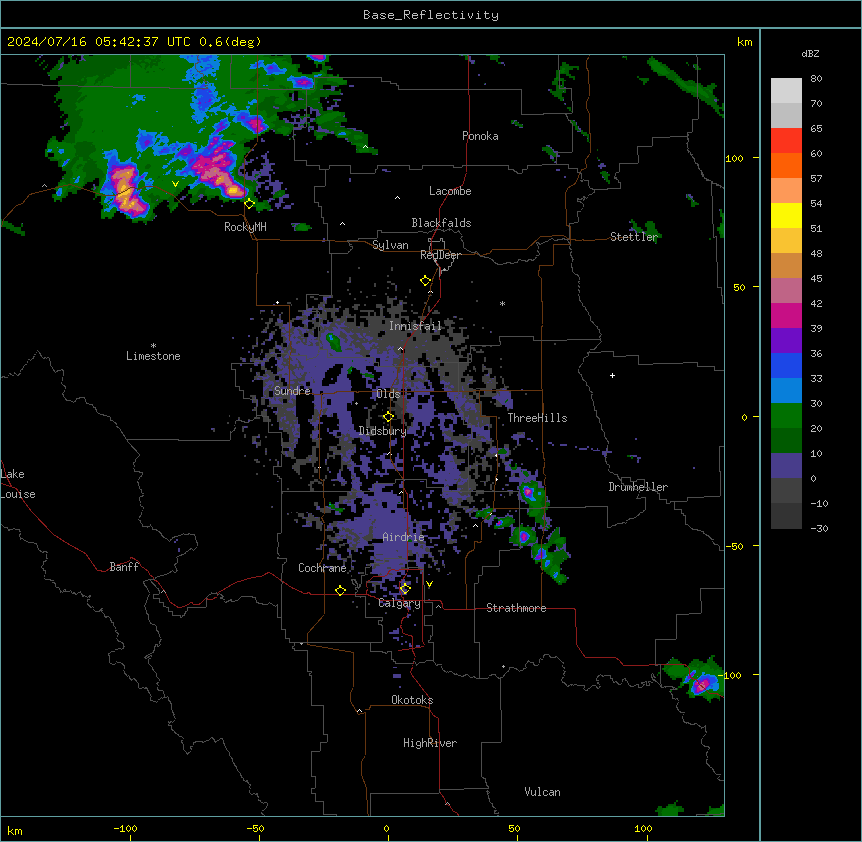Click the Limestone label

(x=153, y=356)
